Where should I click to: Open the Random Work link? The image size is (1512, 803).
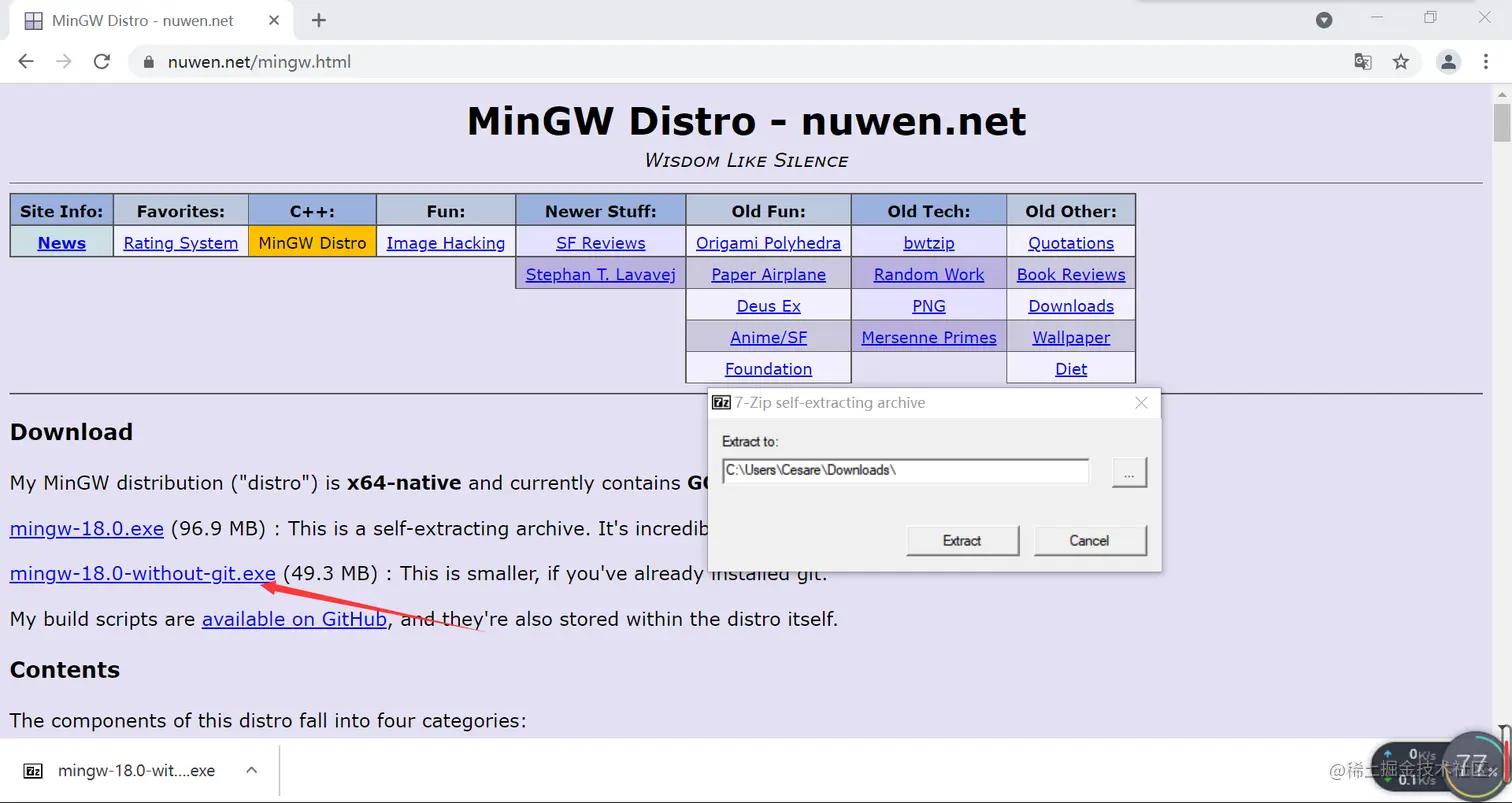pos(929,275)
